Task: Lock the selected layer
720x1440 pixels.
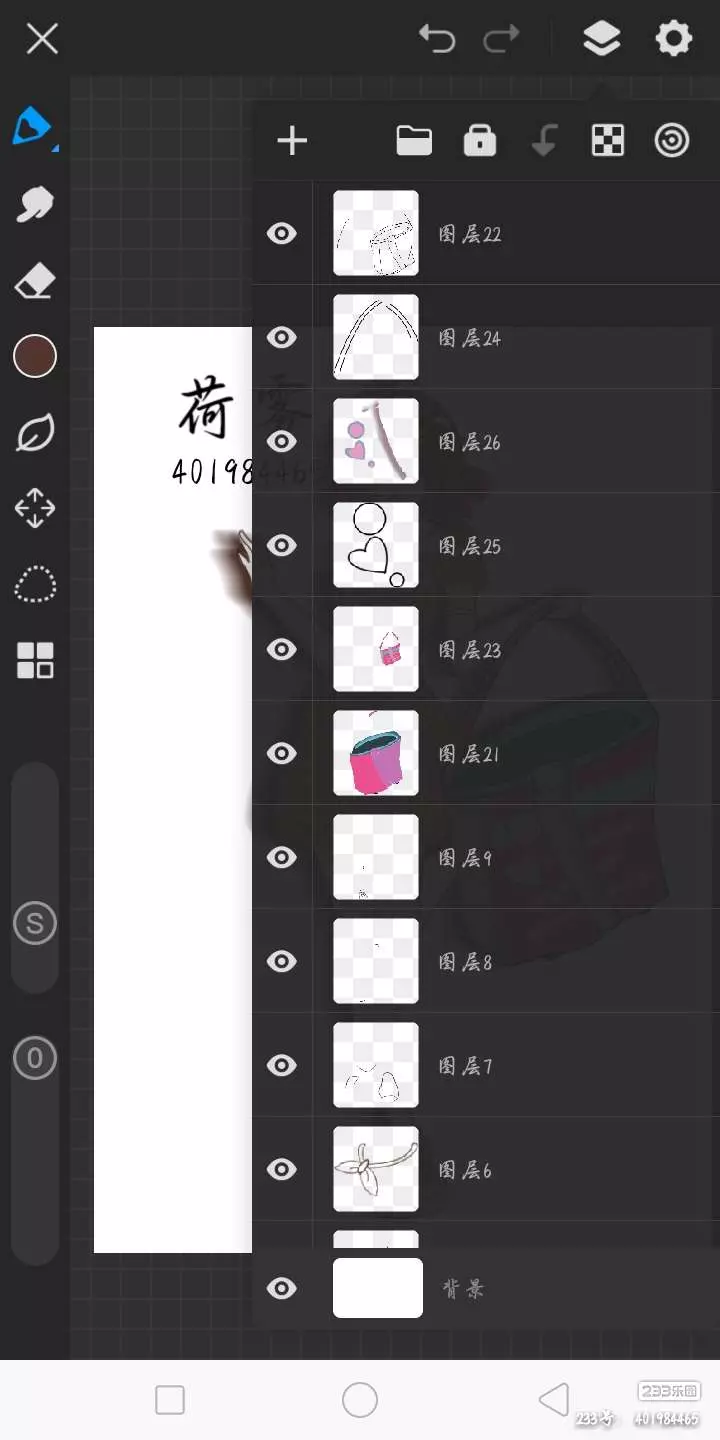Action: 480,141
